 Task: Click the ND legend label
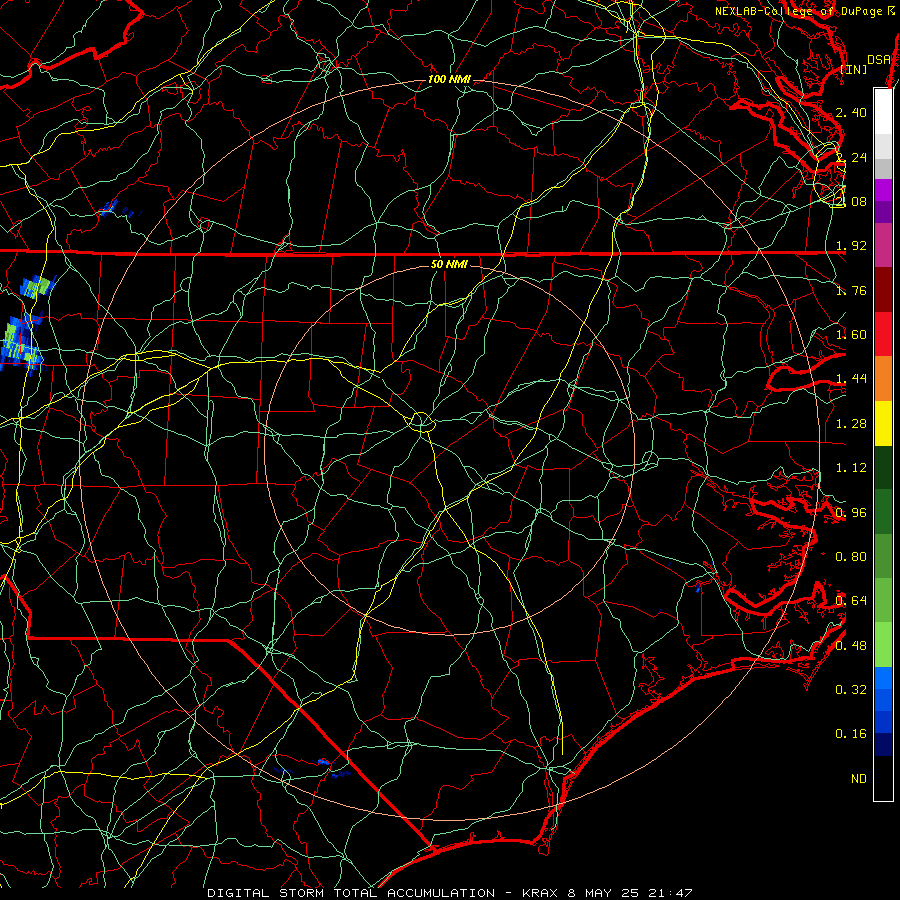coord(859,779)
